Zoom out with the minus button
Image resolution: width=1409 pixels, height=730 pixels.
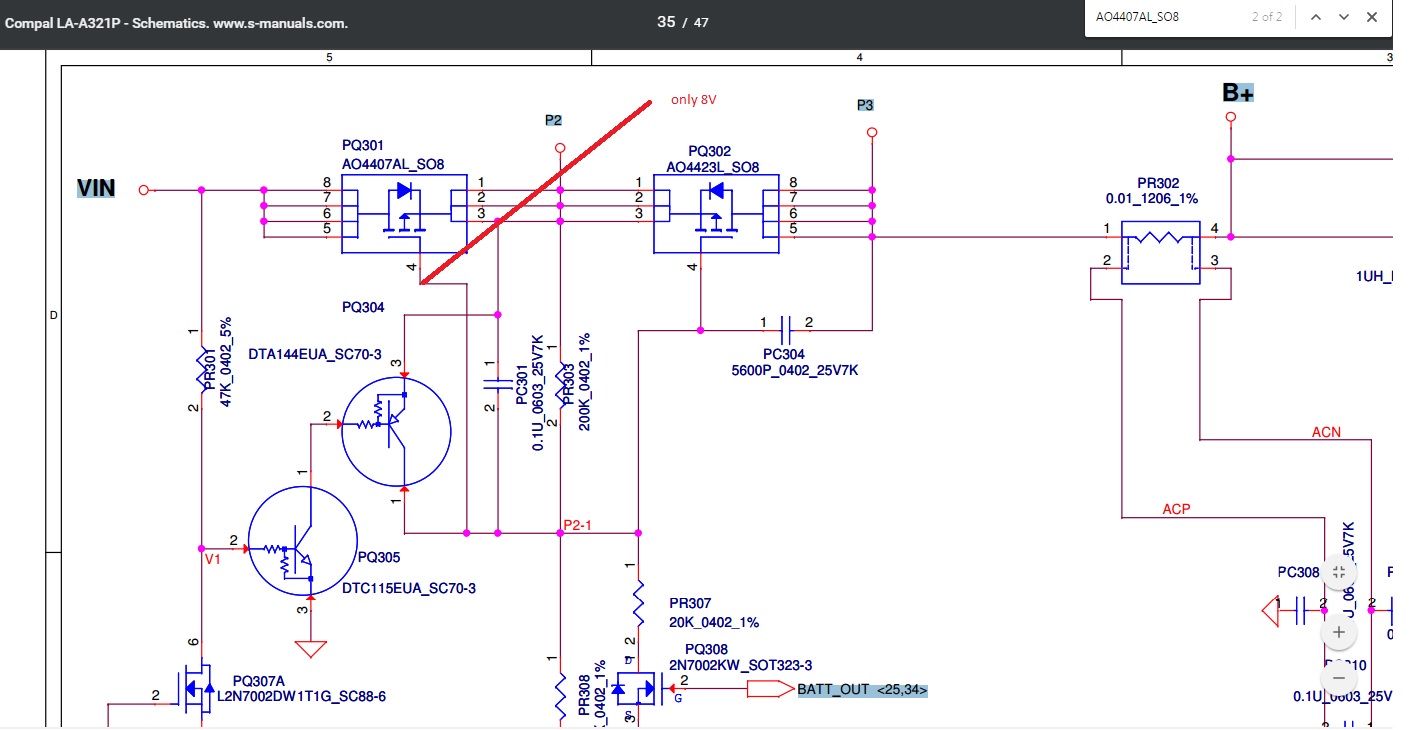tap(1339, 676)
